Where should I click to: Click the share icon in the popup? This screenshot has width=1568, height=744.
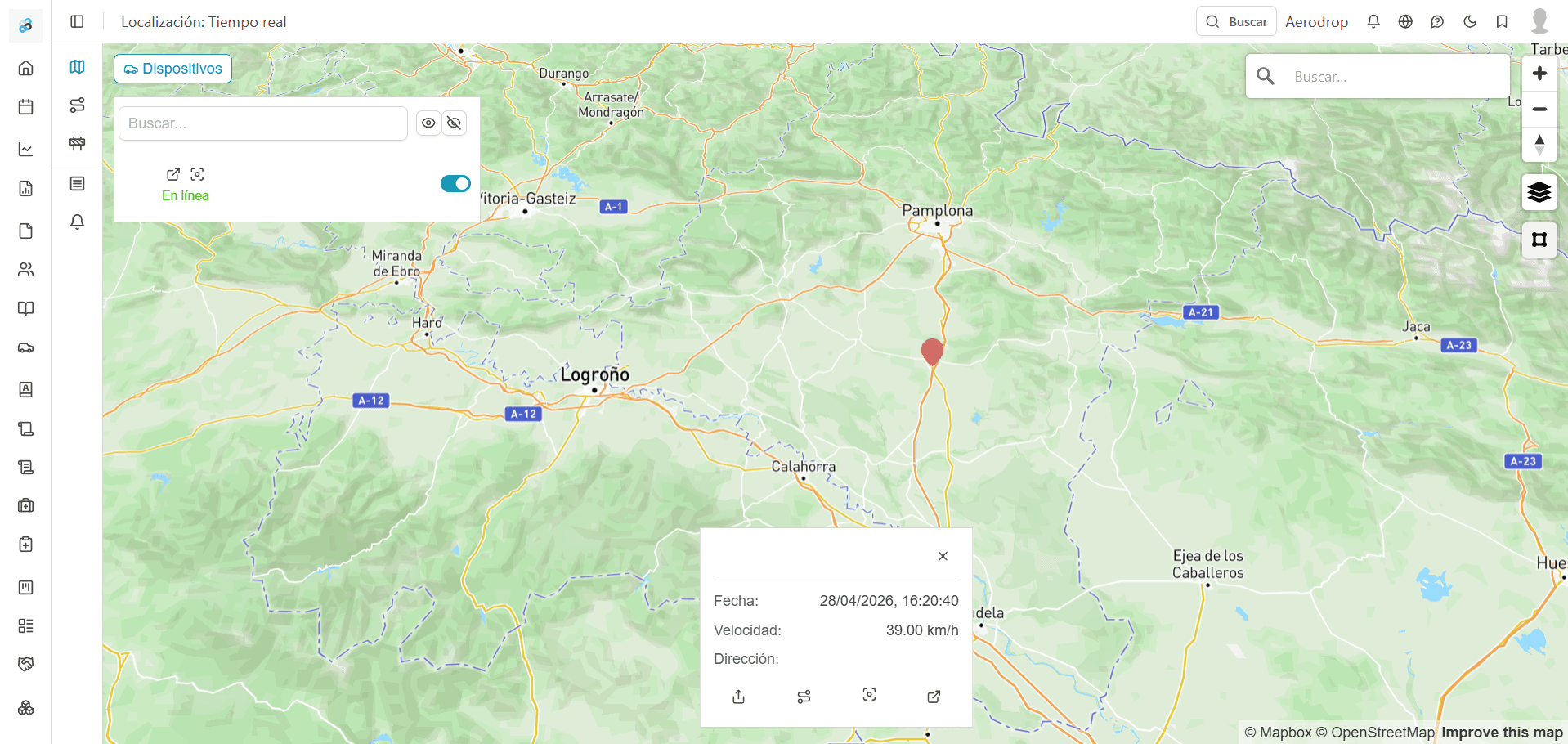pyautogui.click(x=739, y=697)
